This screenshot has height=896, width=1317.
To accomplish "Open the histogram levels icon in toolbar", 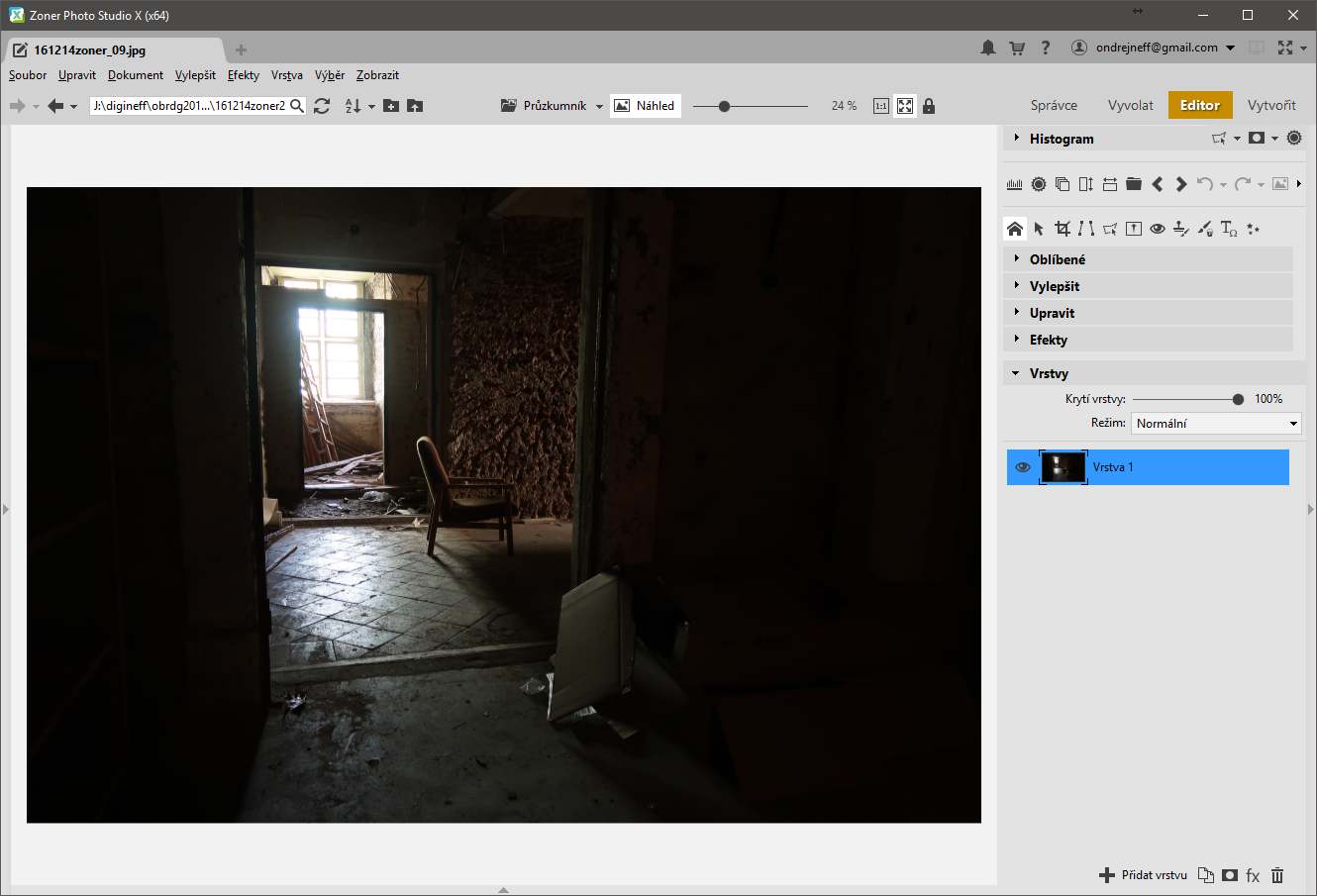I will (1015, 184).
